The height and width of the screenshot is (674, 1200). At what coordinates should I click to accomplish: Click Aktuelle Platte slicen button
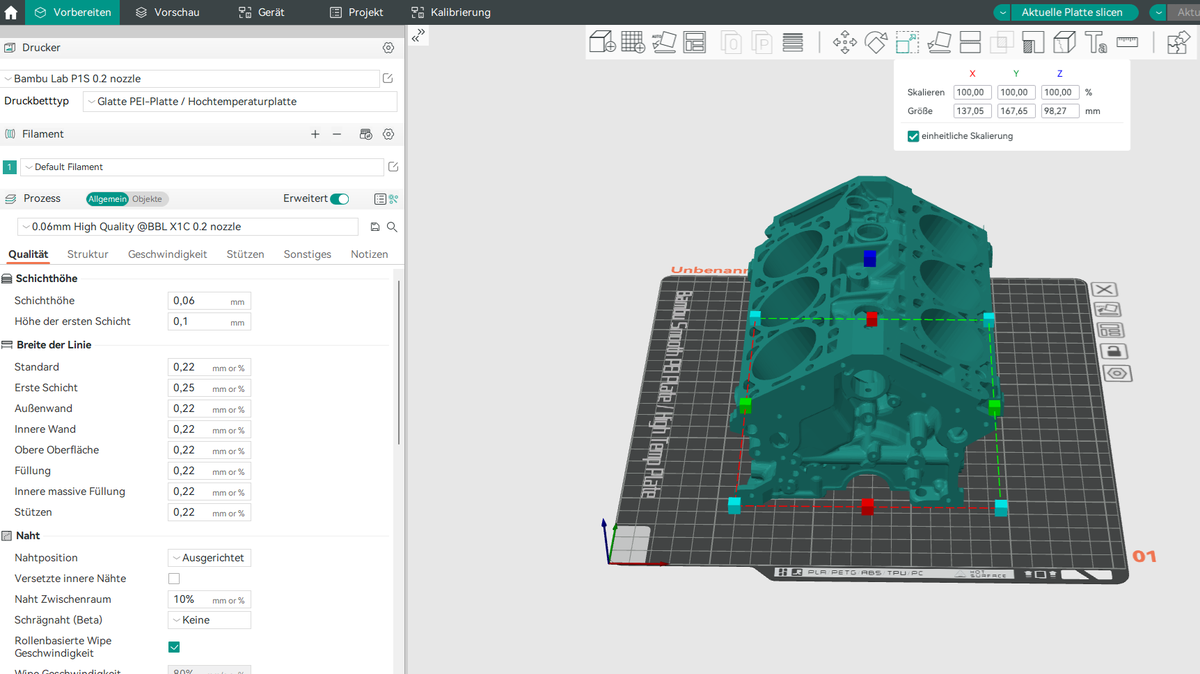click(x=1070, y=12)
